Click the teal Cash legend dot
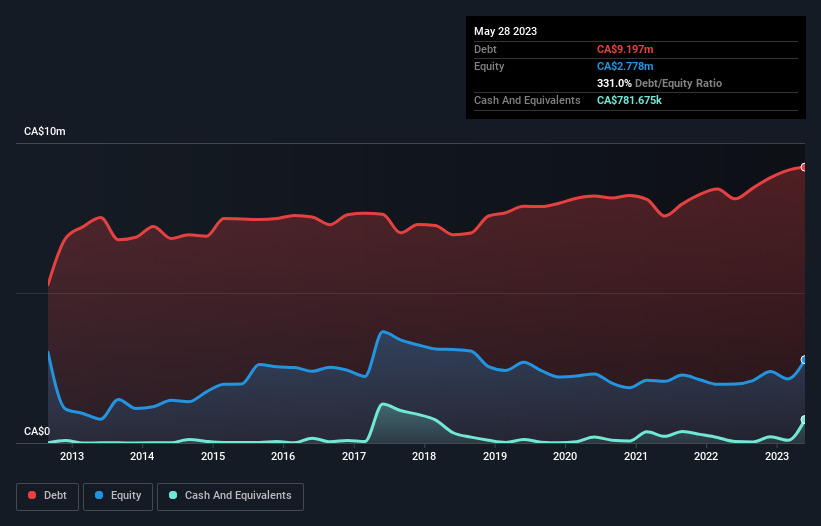This screenshot has width=821, height=526. (173, 495)
